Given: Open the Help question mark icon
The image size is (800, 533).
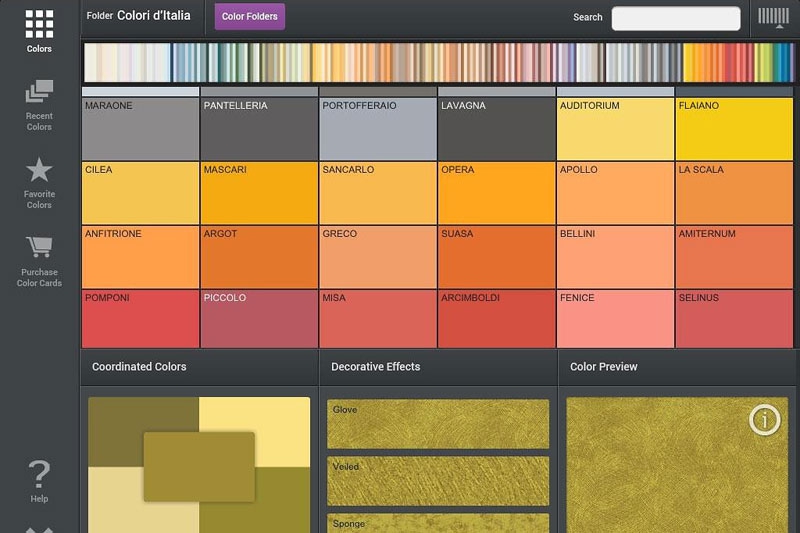Looking at the screenshot, I should click(39, 474).
